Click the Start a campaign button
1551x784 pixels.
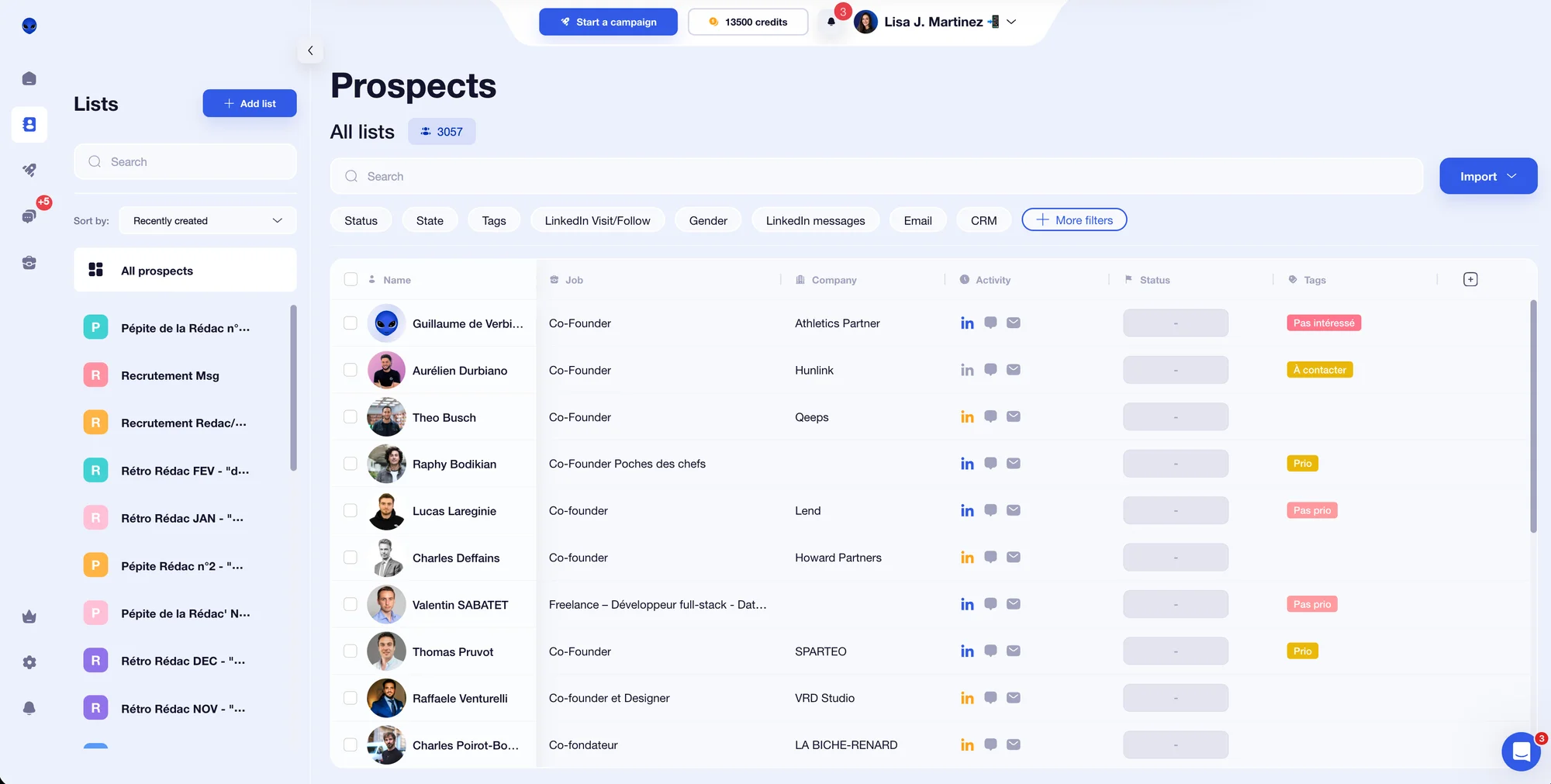(x=608, y=22)
